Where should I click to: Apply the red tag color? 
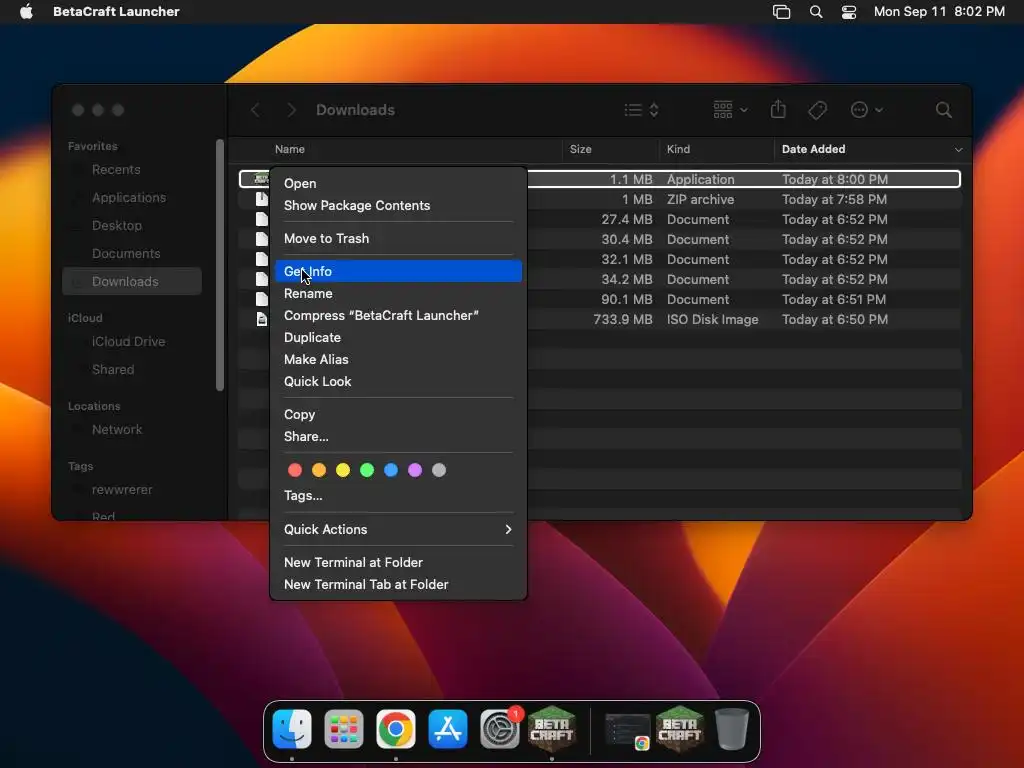tap(295, 470)
